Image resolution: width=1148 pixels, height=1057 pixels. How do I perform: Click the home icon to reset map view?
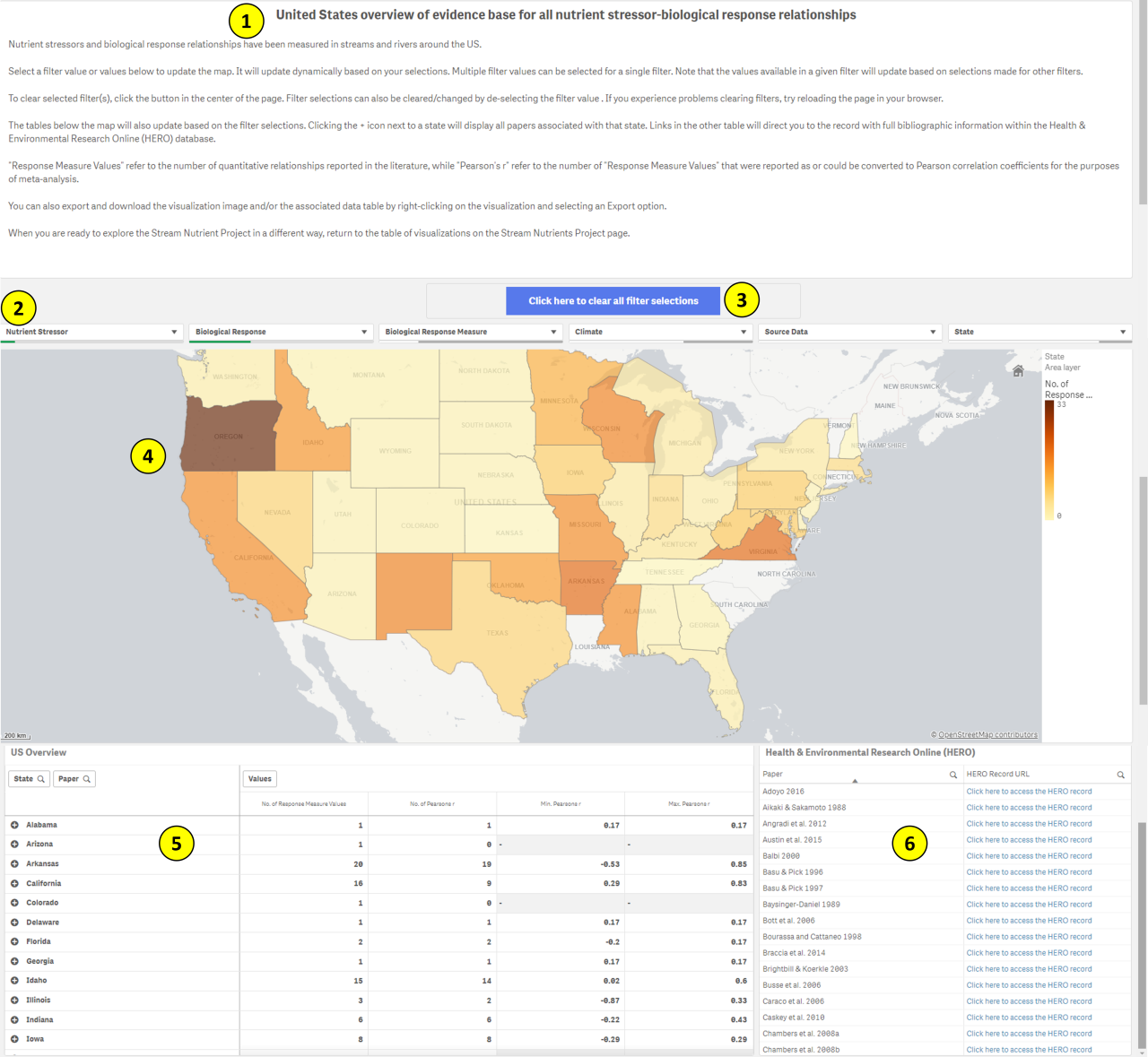1018,370
